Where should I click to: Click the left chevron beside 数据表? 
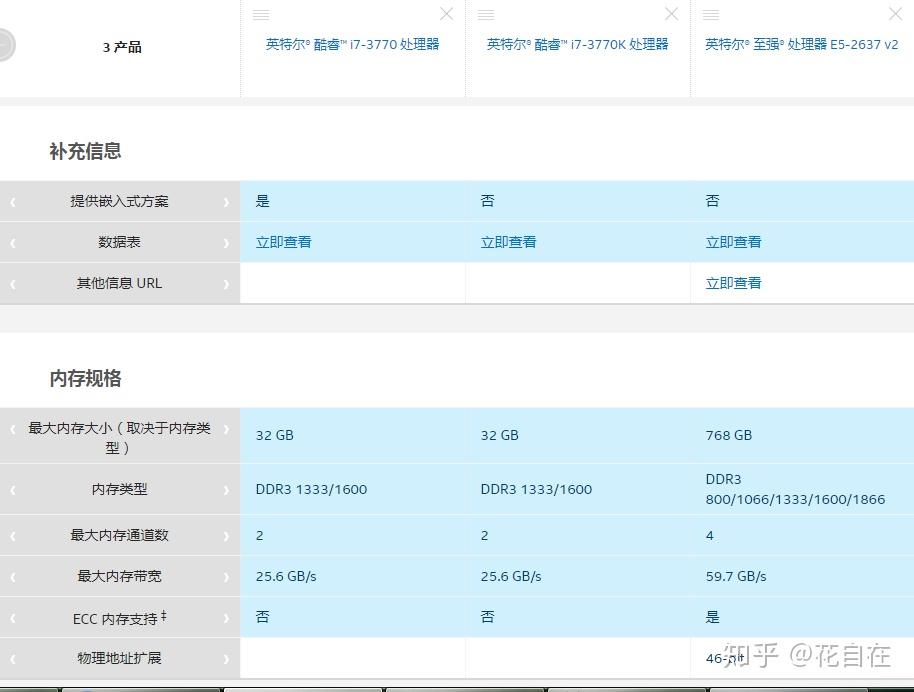(x=12, y=242)
